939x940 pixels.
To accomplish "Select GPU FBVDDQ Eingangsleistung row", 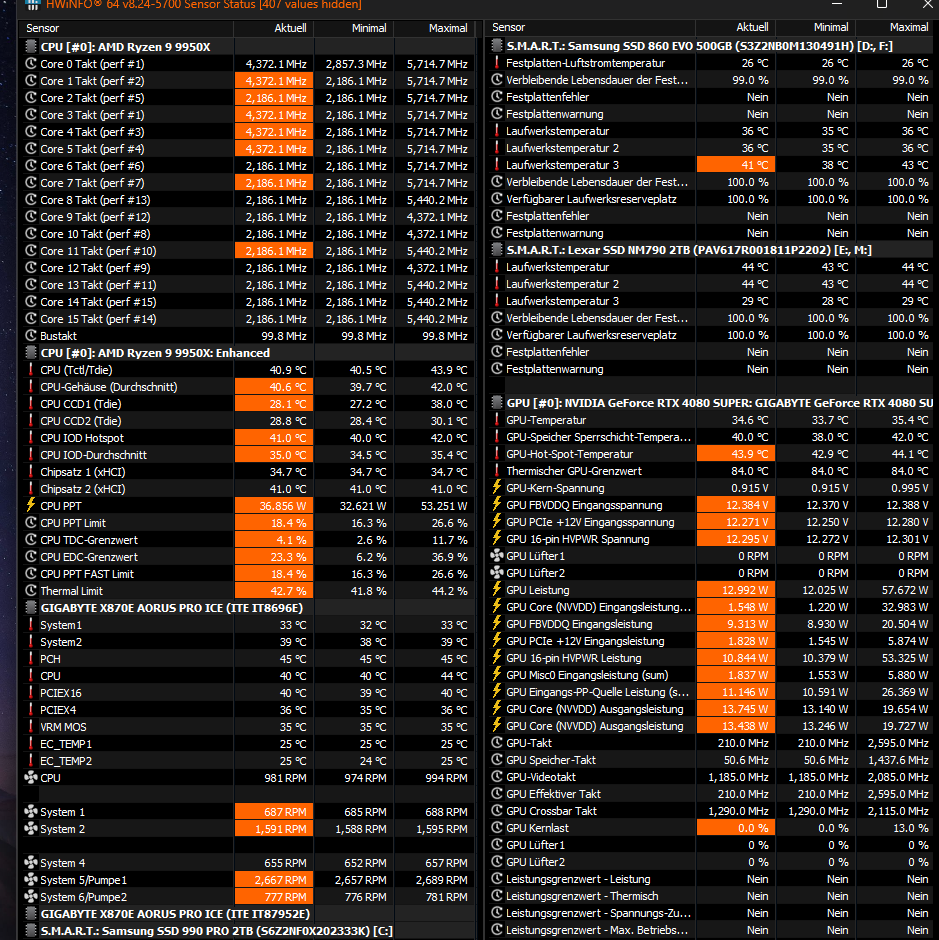I will click(x=710, y=624).
